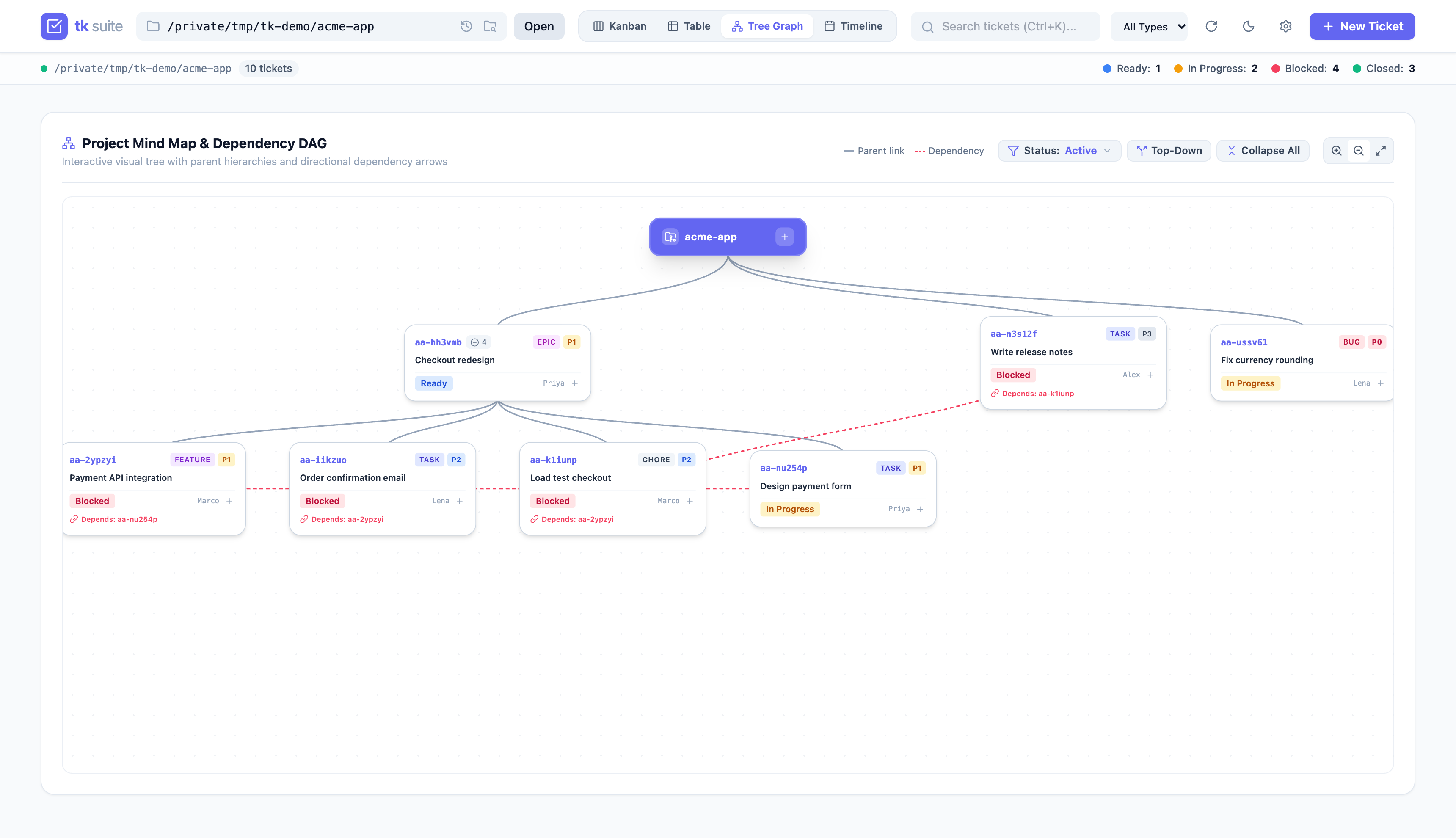Click folder icon at start of path field
Screen dimensions: 1456x838
[153, 27]
